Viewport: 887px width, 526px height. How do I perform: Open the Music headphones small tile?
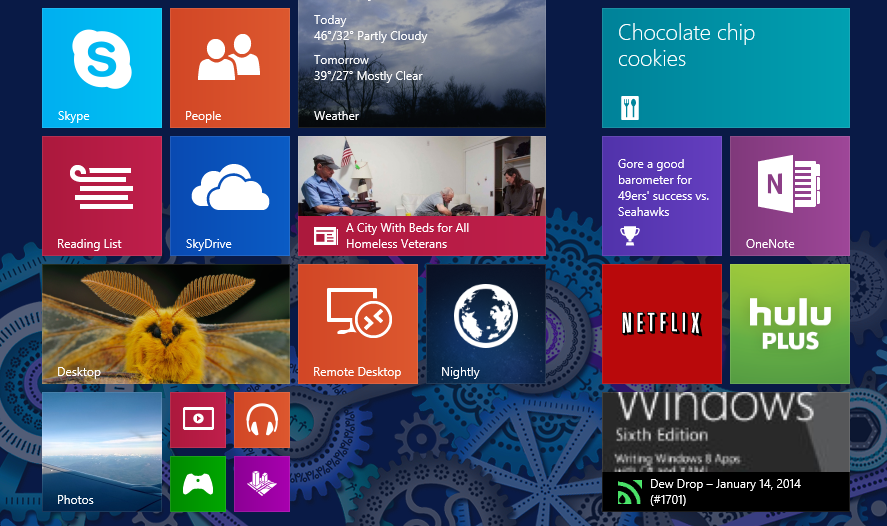262,420
